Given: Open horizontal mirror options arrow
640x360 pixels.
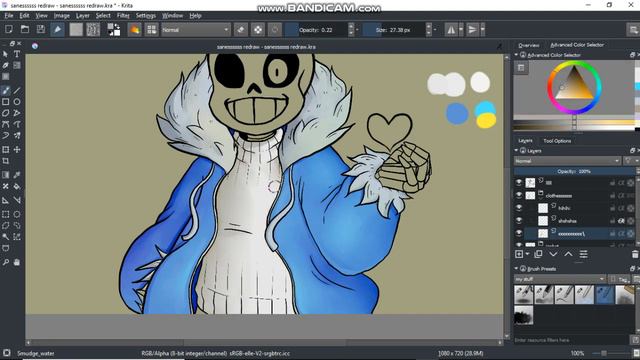Looking at the screenshot, I should coord(461,29).
